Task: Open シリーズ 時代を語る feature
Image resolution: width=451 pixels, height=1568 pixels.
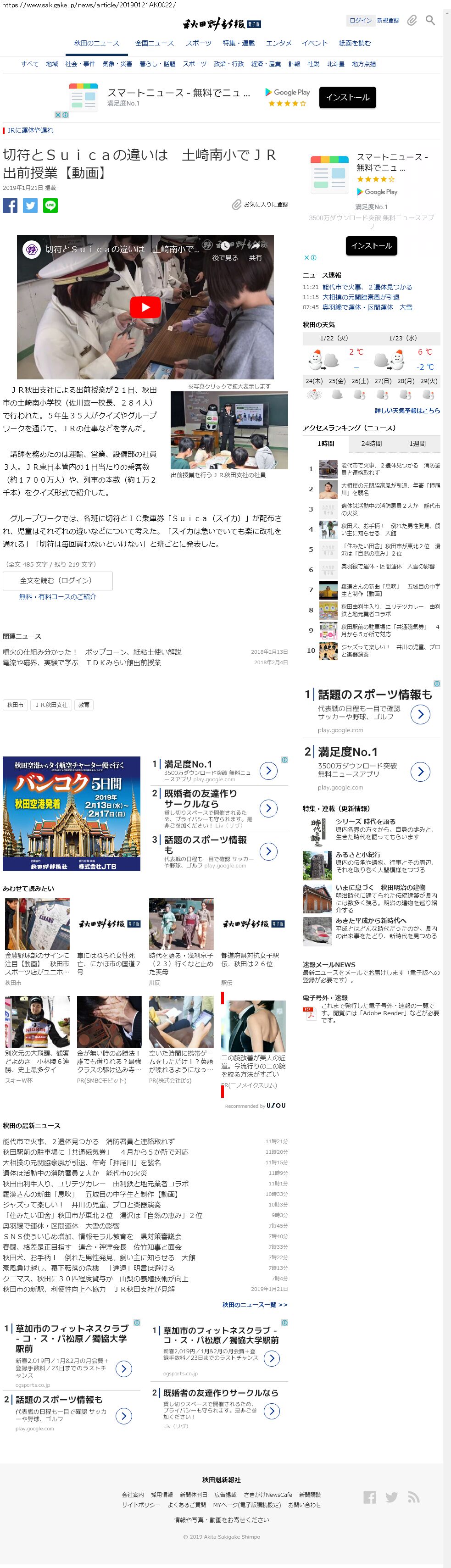Action: pos(366,821)
